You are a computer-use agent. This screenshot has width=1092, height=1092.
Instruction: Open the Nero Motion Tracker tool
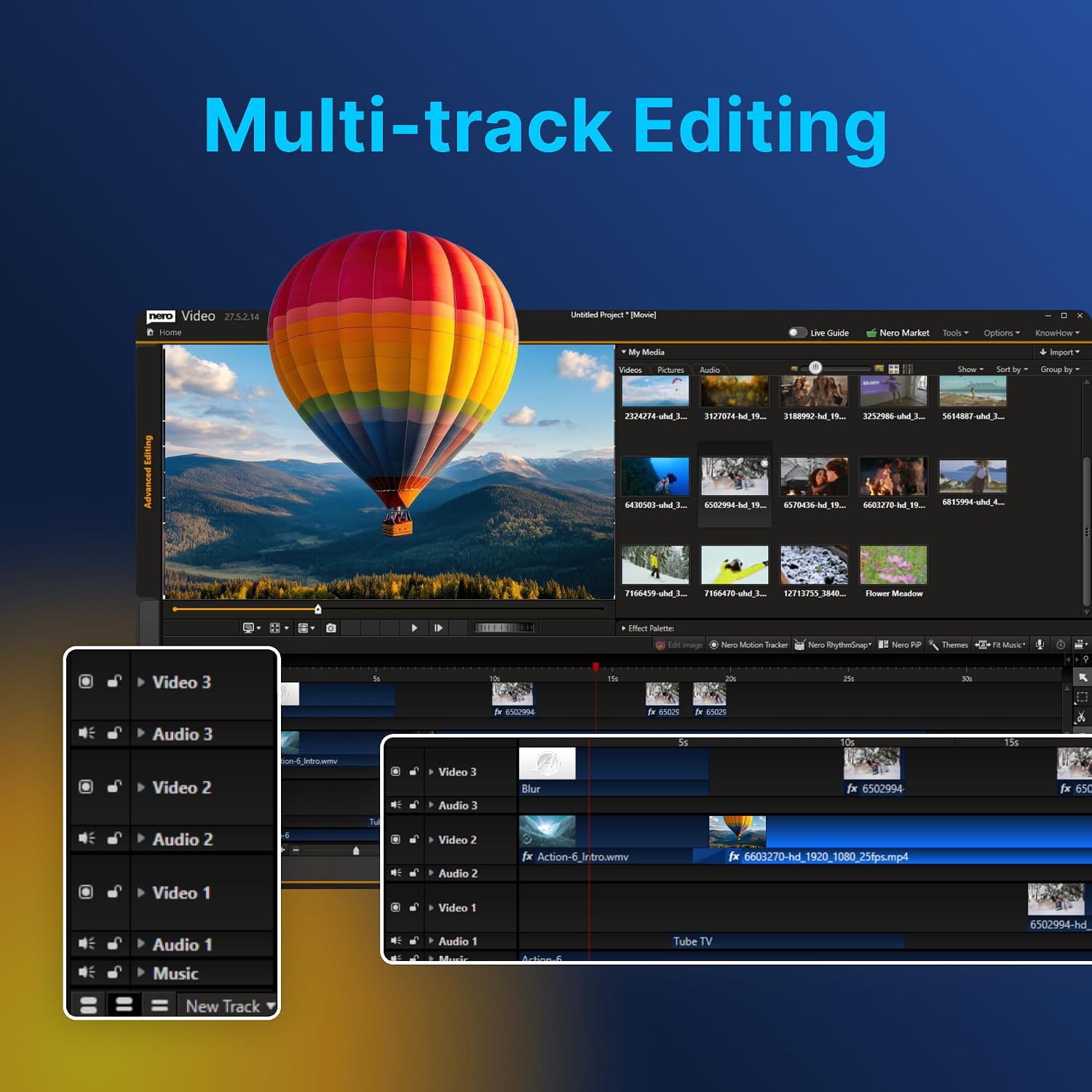coord(748,645)
